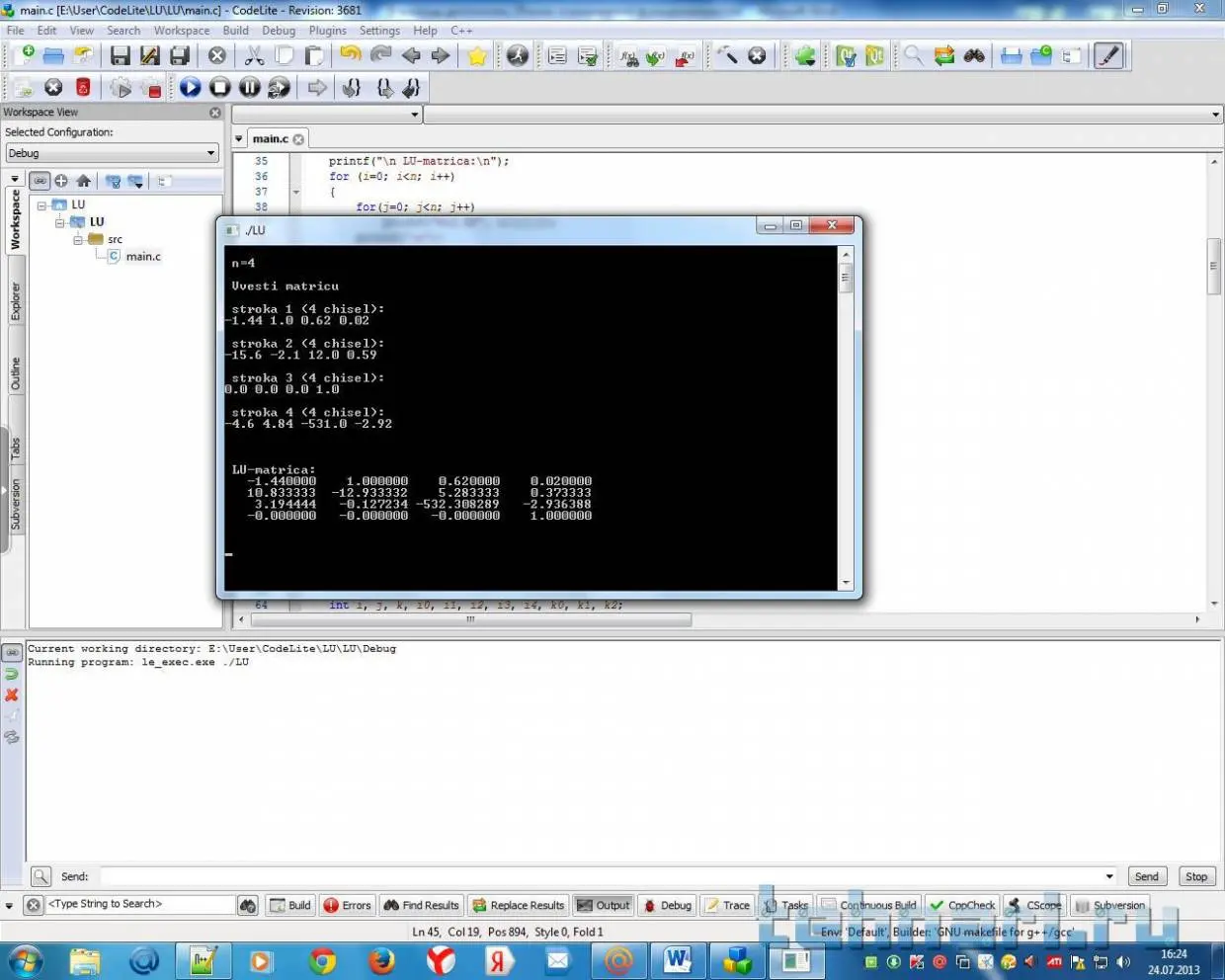1225x980 pixels.
Task: Click the Stop button in the output pane
Action: (1196, 876)
